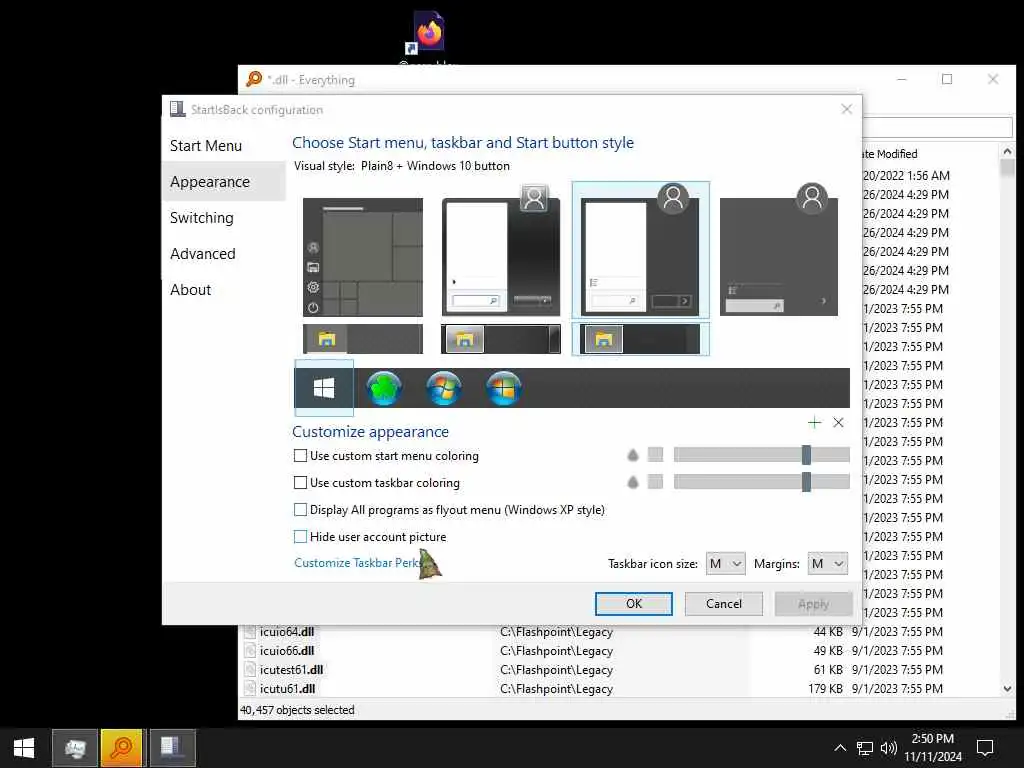Screen dimensions: 1024x768
Task: Choose the glossy Windows 7 taskbar style thumbnail
Action: pyautogui.click(x=501, y=339)
